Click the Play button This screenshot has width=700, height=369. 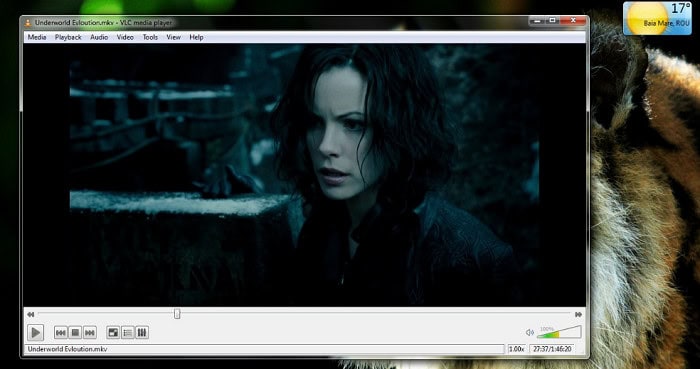click(35, 332)
